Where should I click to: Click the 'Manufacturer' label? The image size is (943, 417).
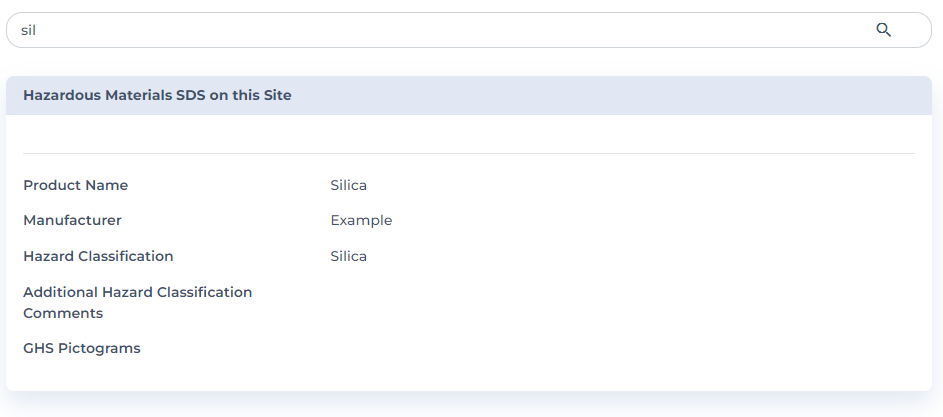tap(72, 220)
